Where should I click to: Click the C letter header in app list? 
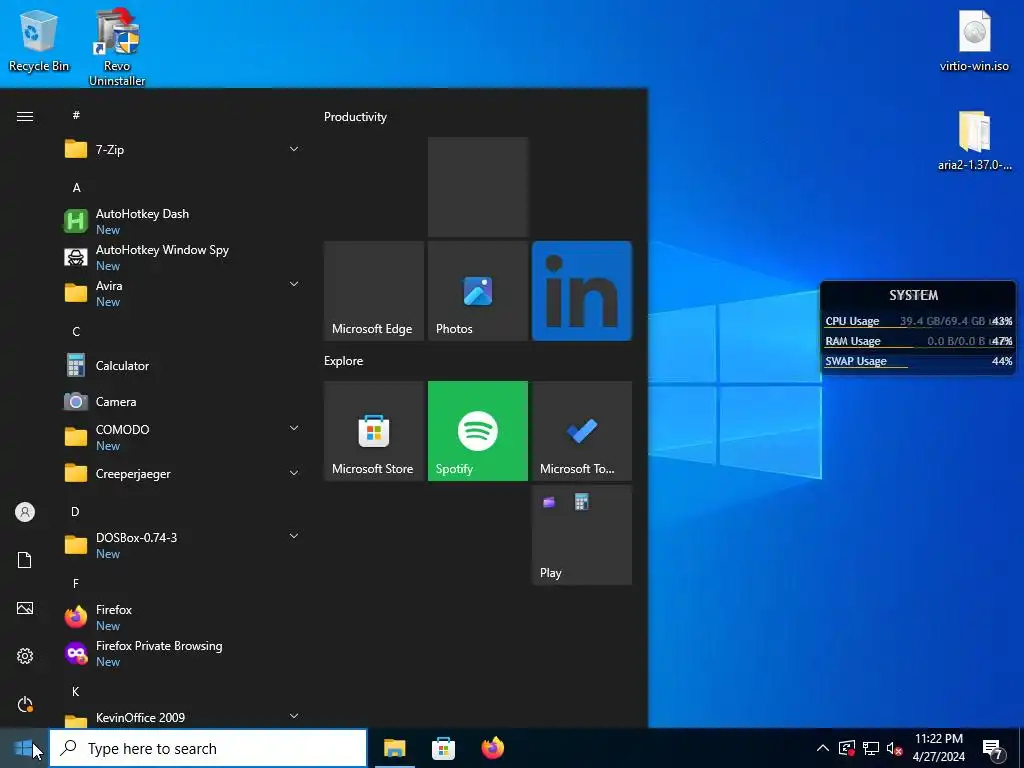tap(76, 332)
